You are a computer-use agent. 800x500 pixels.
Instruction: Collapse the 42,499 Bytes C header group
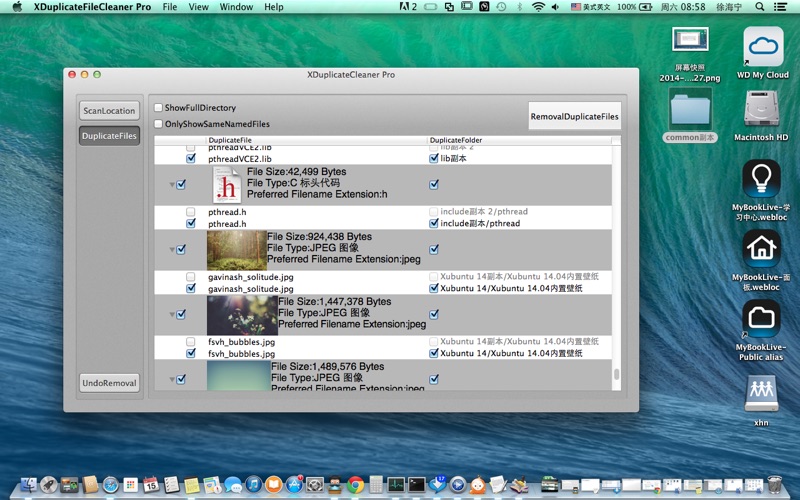click(x=172, y=185)
